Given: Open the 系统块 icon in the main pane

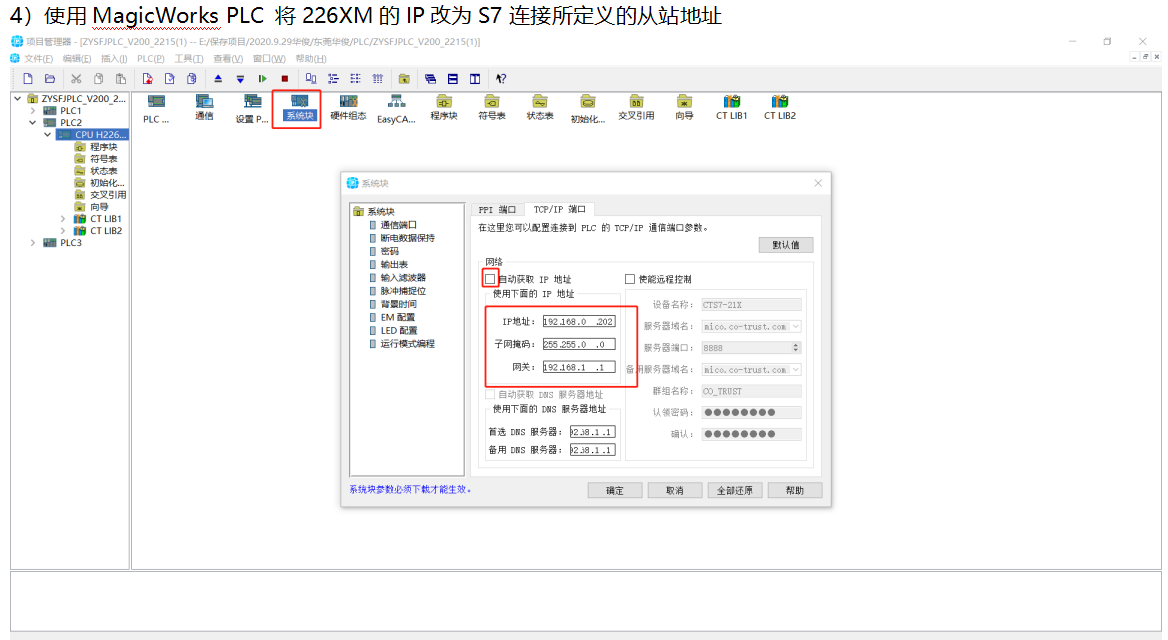Looking at the screenshot, I should tap(299, 107).
